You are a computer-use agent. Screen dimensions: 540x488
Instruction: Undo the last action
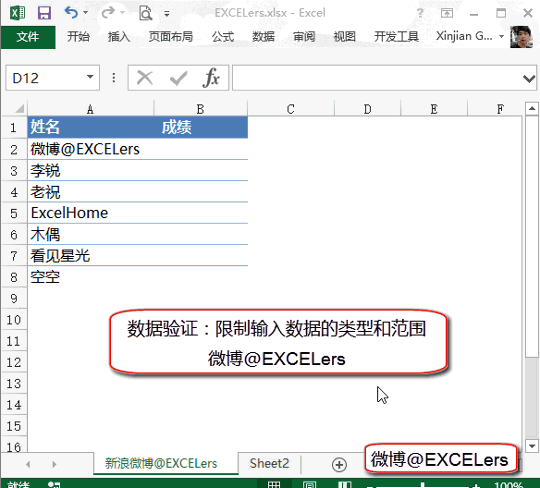(71, 13)
